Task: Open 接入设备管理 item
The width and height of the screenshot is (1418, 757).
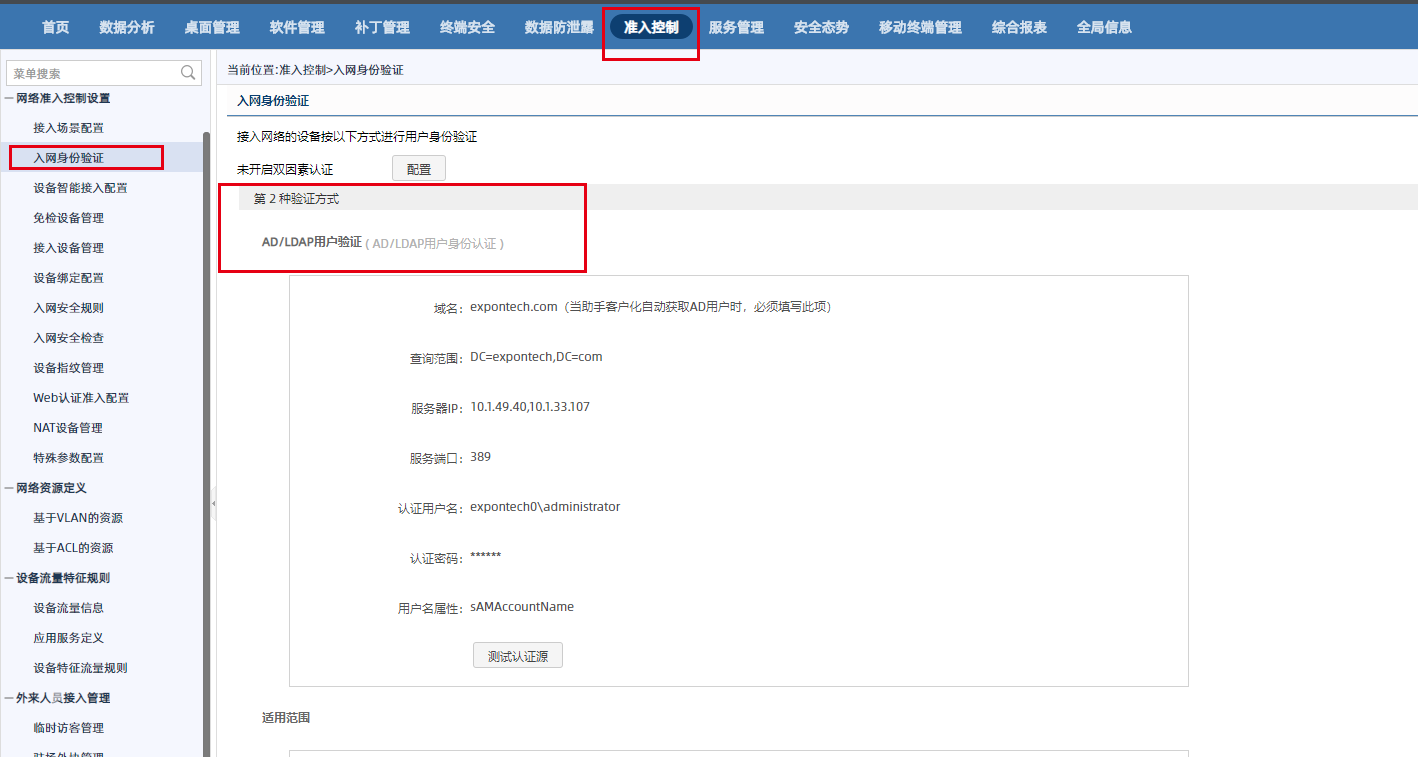Action: tap(68, 248)
